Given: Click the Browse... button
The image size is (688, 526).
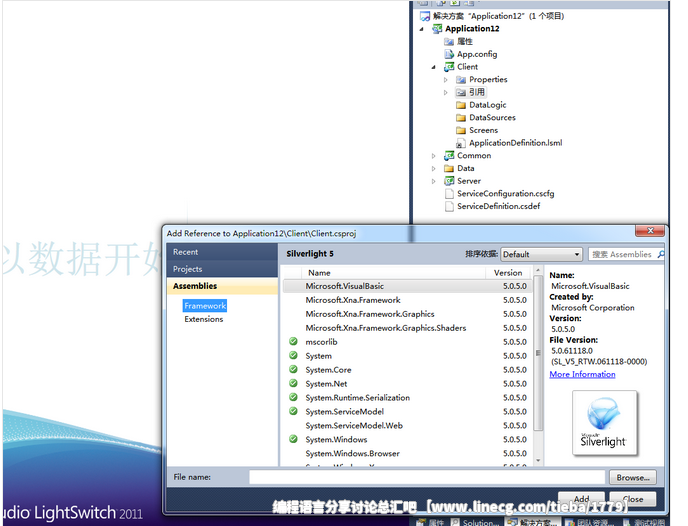Looking at the screenshot, I should 633,477.
